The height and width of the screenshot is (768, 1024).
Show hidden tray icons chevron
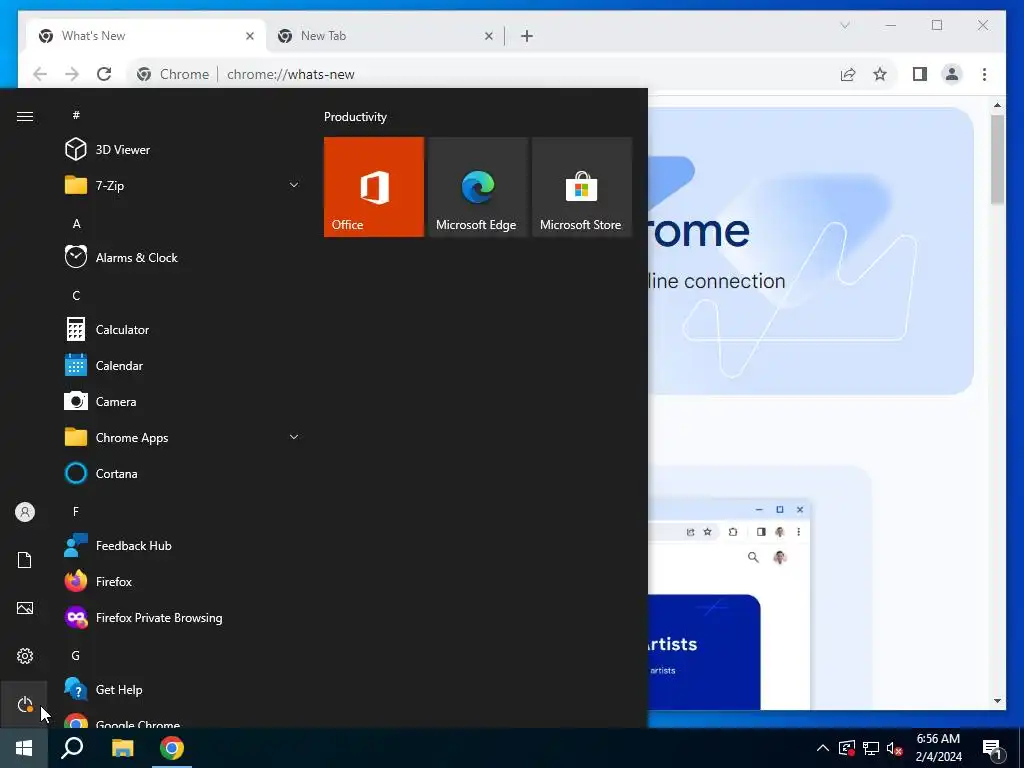823,748
